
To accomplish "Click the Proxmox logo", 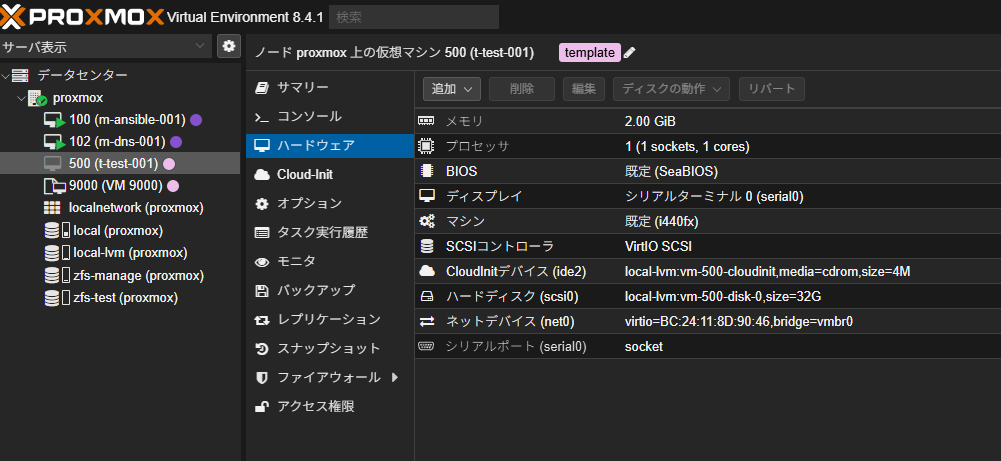I will [82, 16].
